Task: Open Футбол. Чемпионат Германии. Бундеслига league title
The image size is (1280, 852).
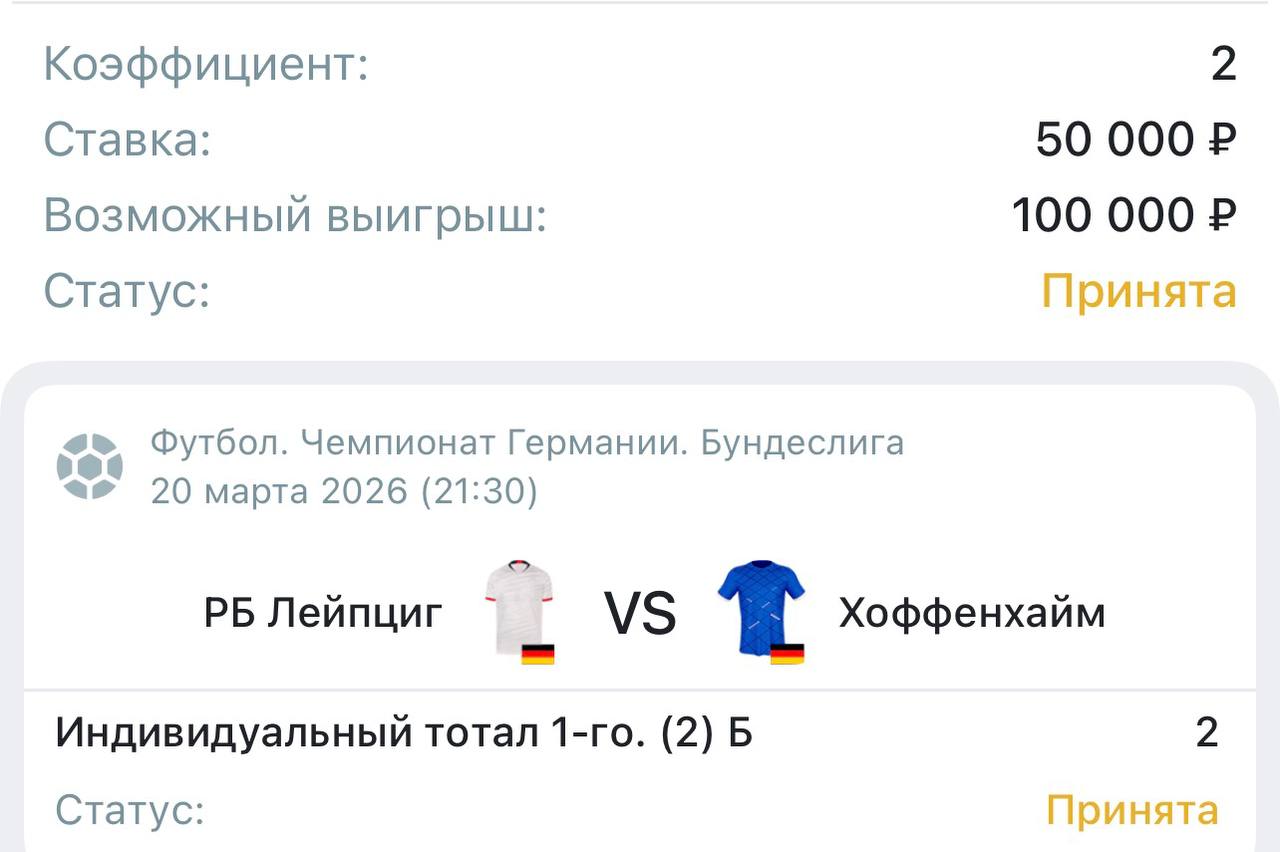Action: (x=527, y=442)
